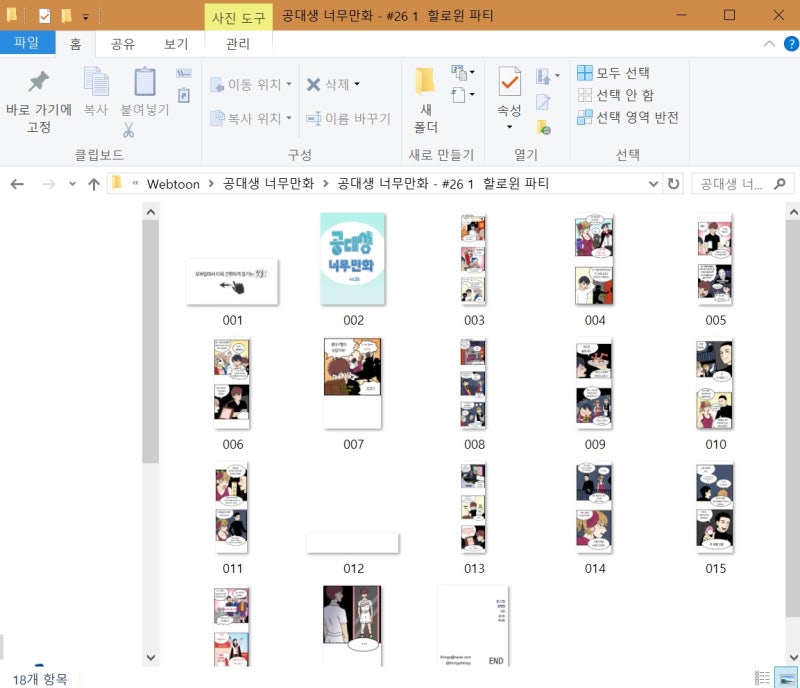Go forward with the right arrow

pos(48,184)
